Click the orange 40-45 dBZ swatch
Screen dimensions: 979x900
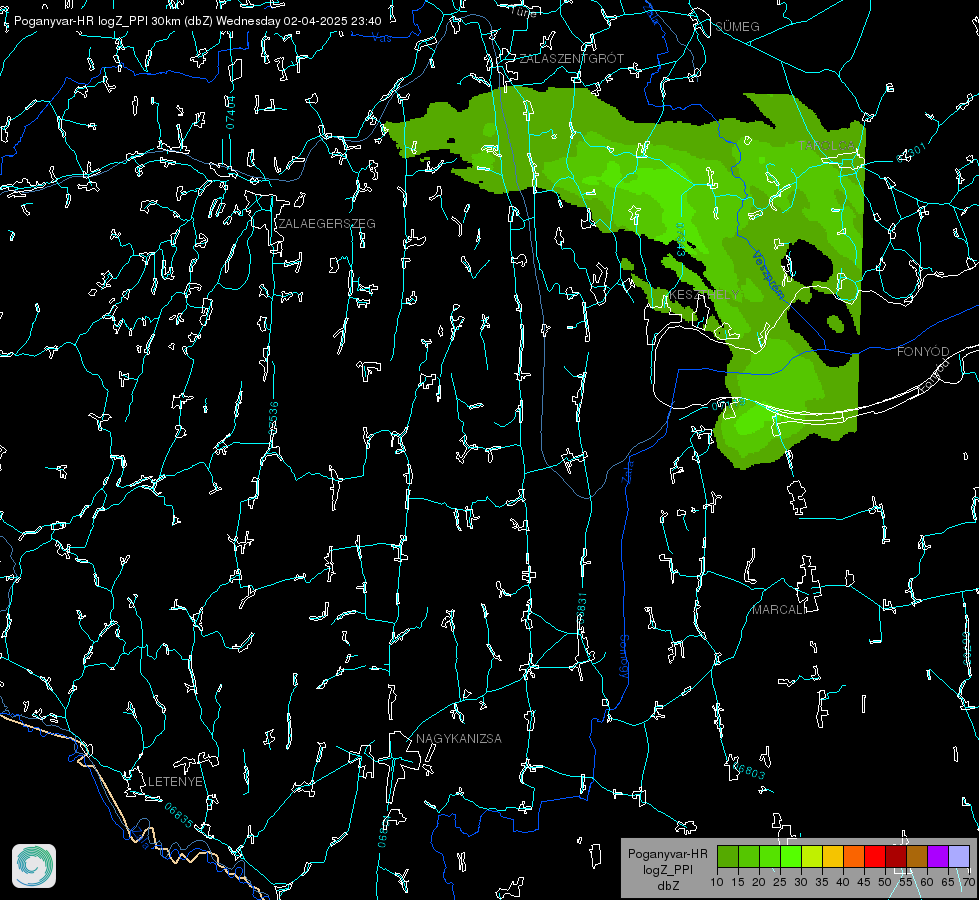(x=854, y=856)
